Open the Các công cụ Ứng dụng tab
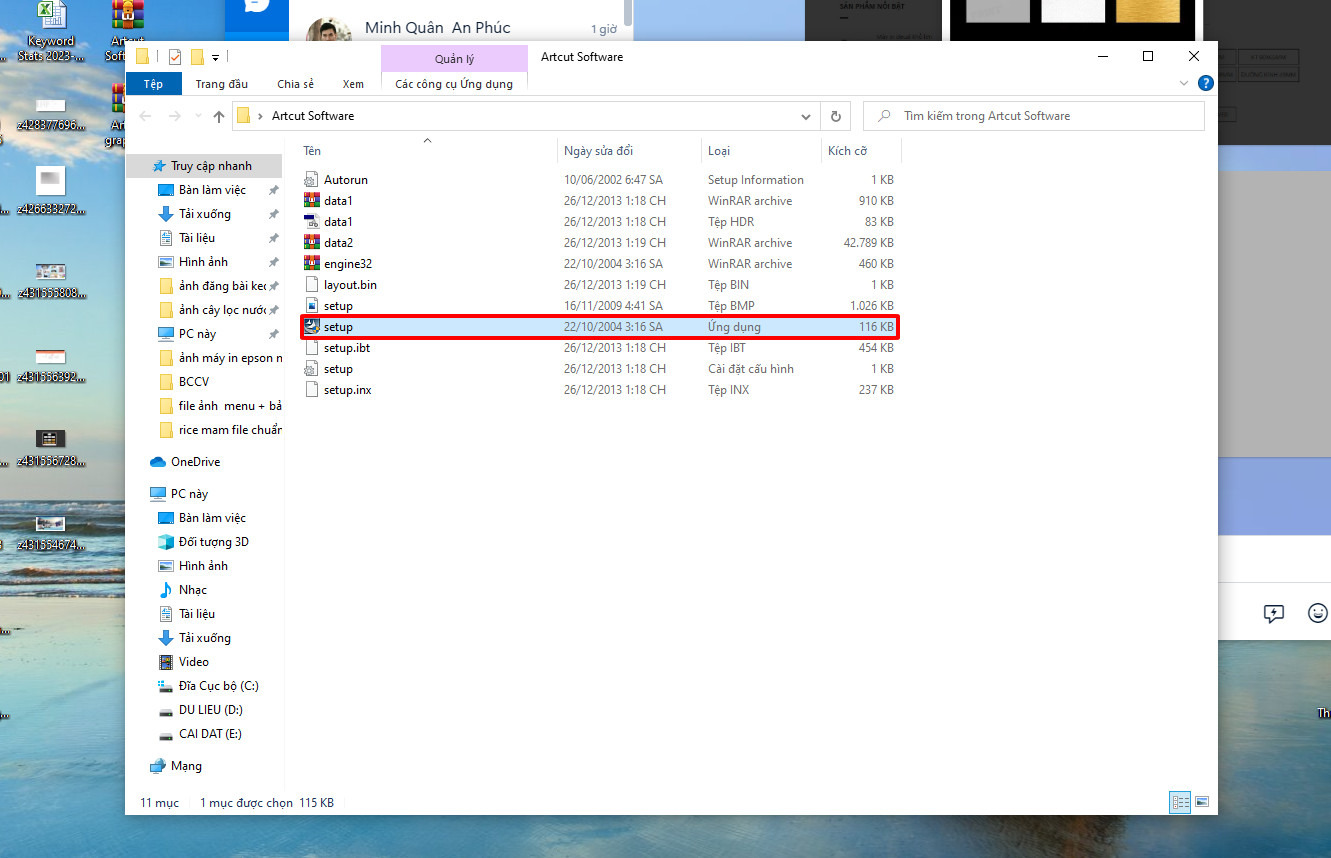 (x=454, y=84)
